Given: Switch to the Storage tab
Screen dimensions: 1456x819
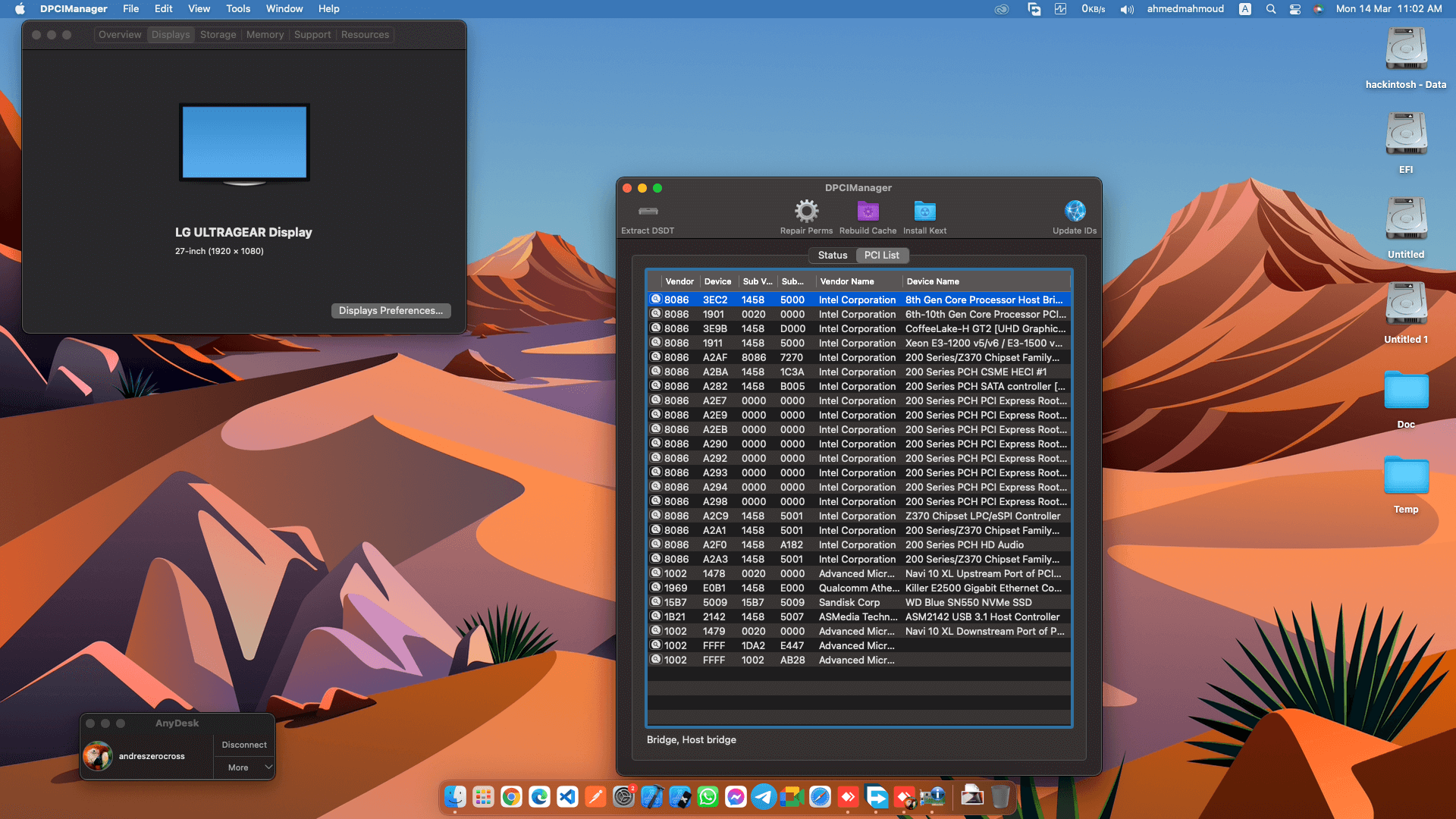Looking at the screenshot, I should 218,35.
